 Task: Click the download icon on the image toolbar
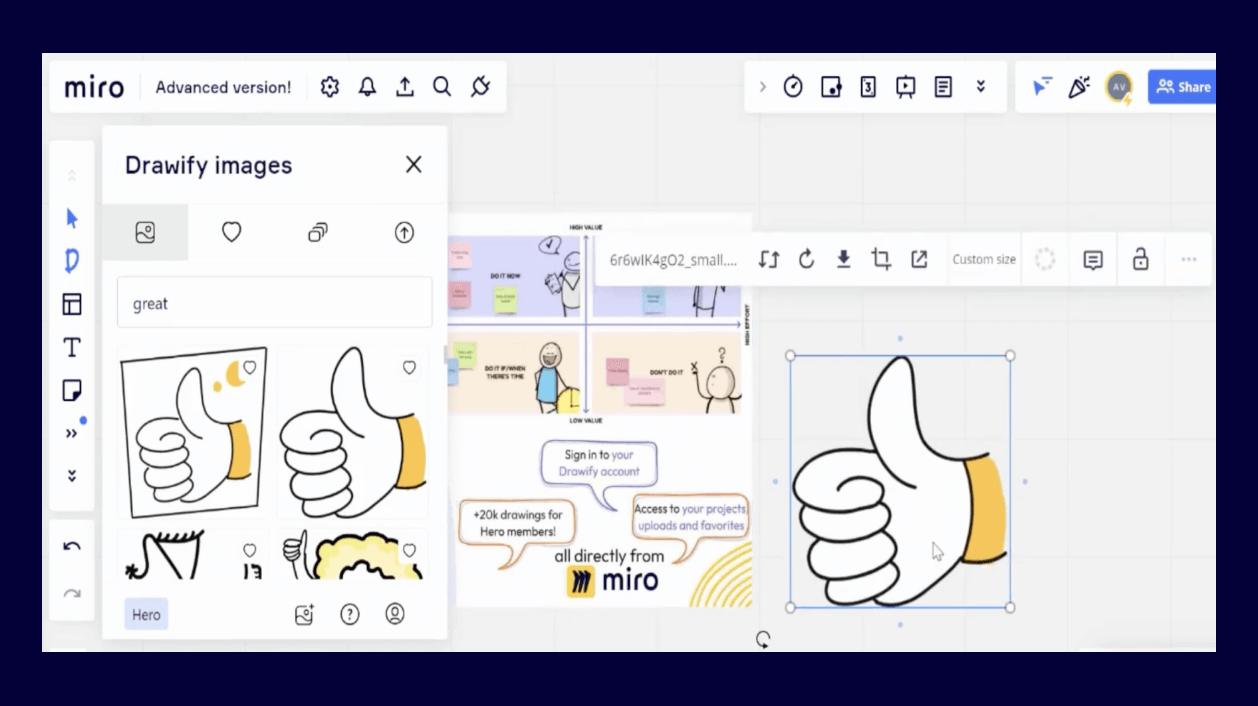tap(843, 258)
